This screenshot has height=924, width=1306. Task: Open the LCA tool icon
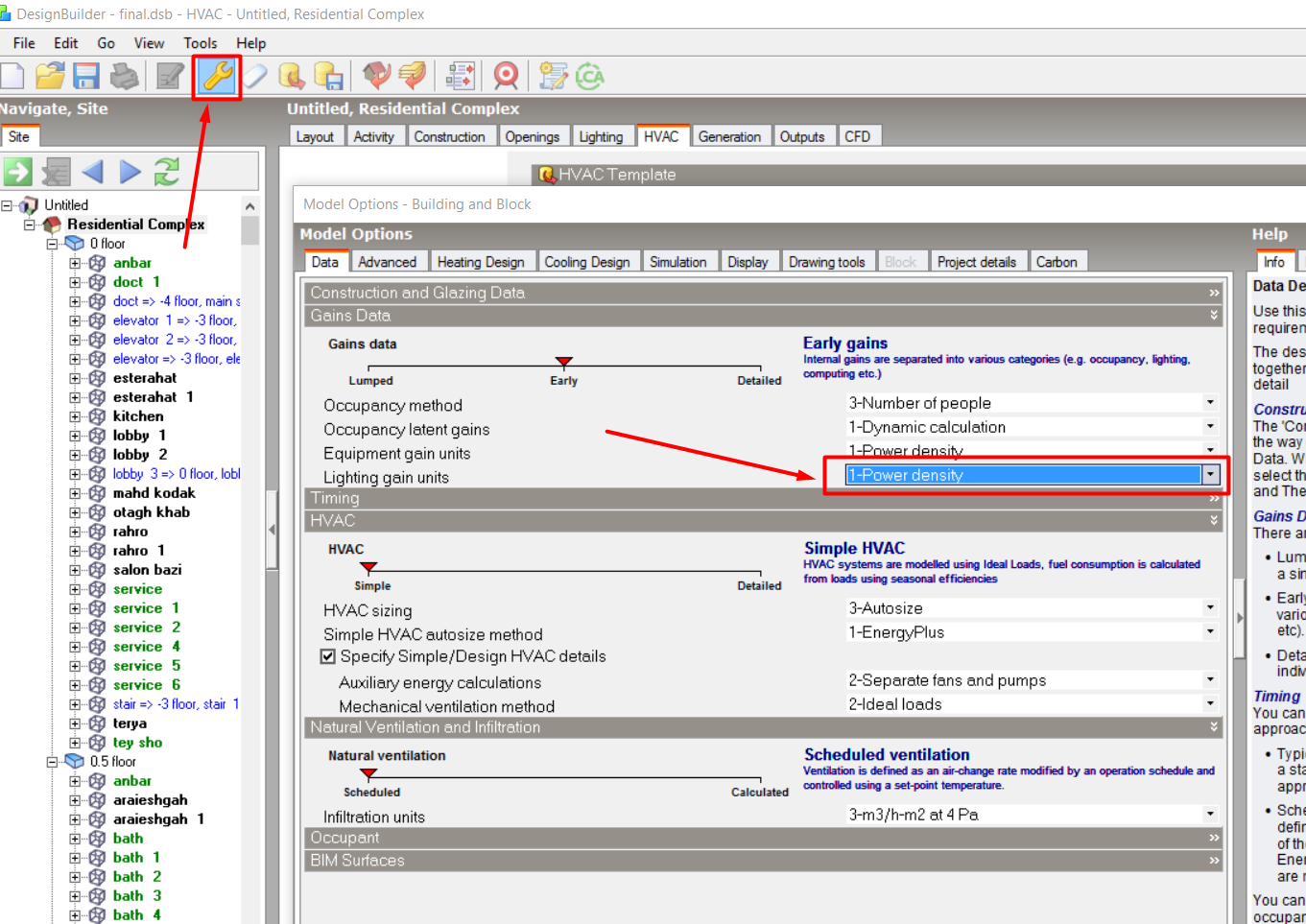[590, 76]
